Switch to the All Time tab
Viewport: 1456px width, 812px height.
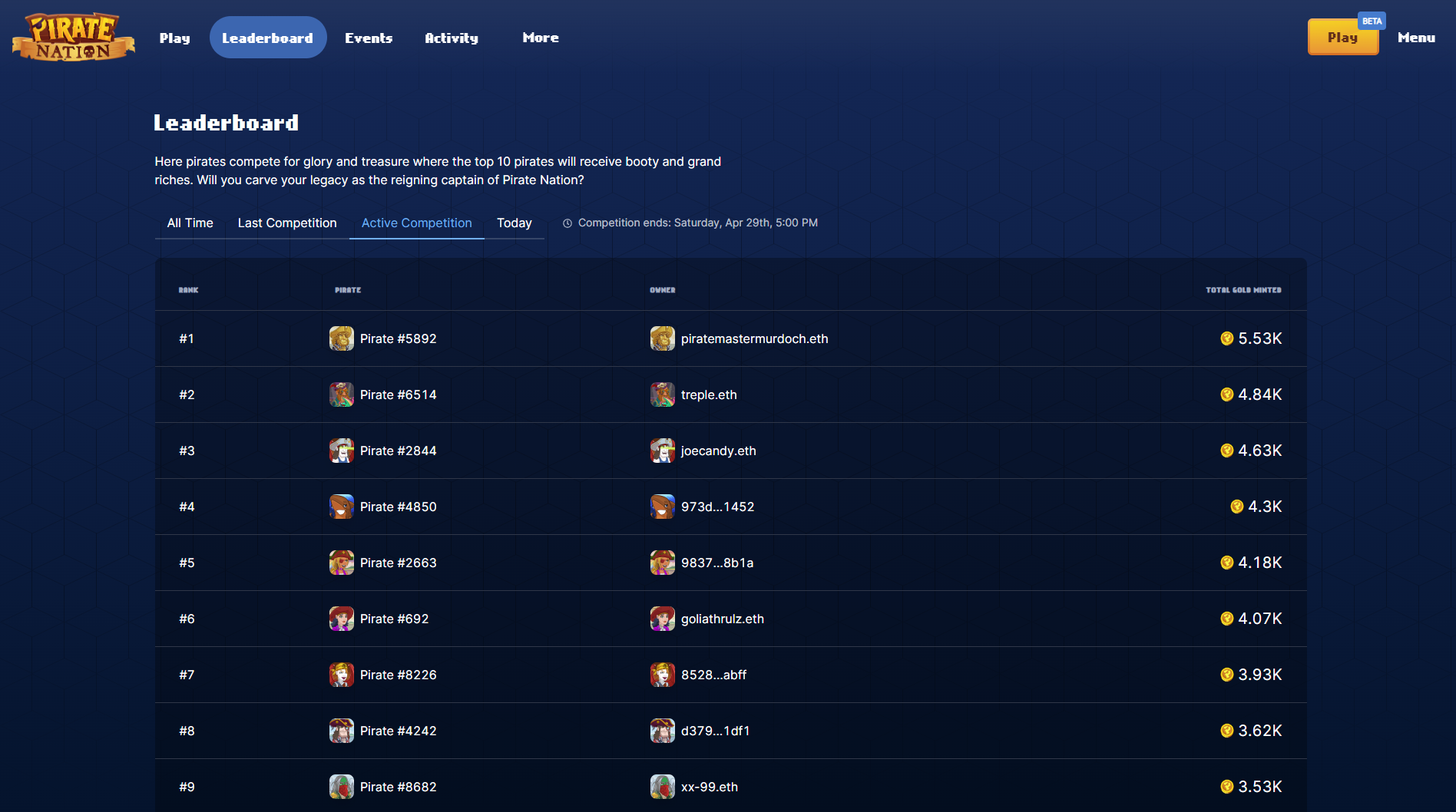click(190, 223)
